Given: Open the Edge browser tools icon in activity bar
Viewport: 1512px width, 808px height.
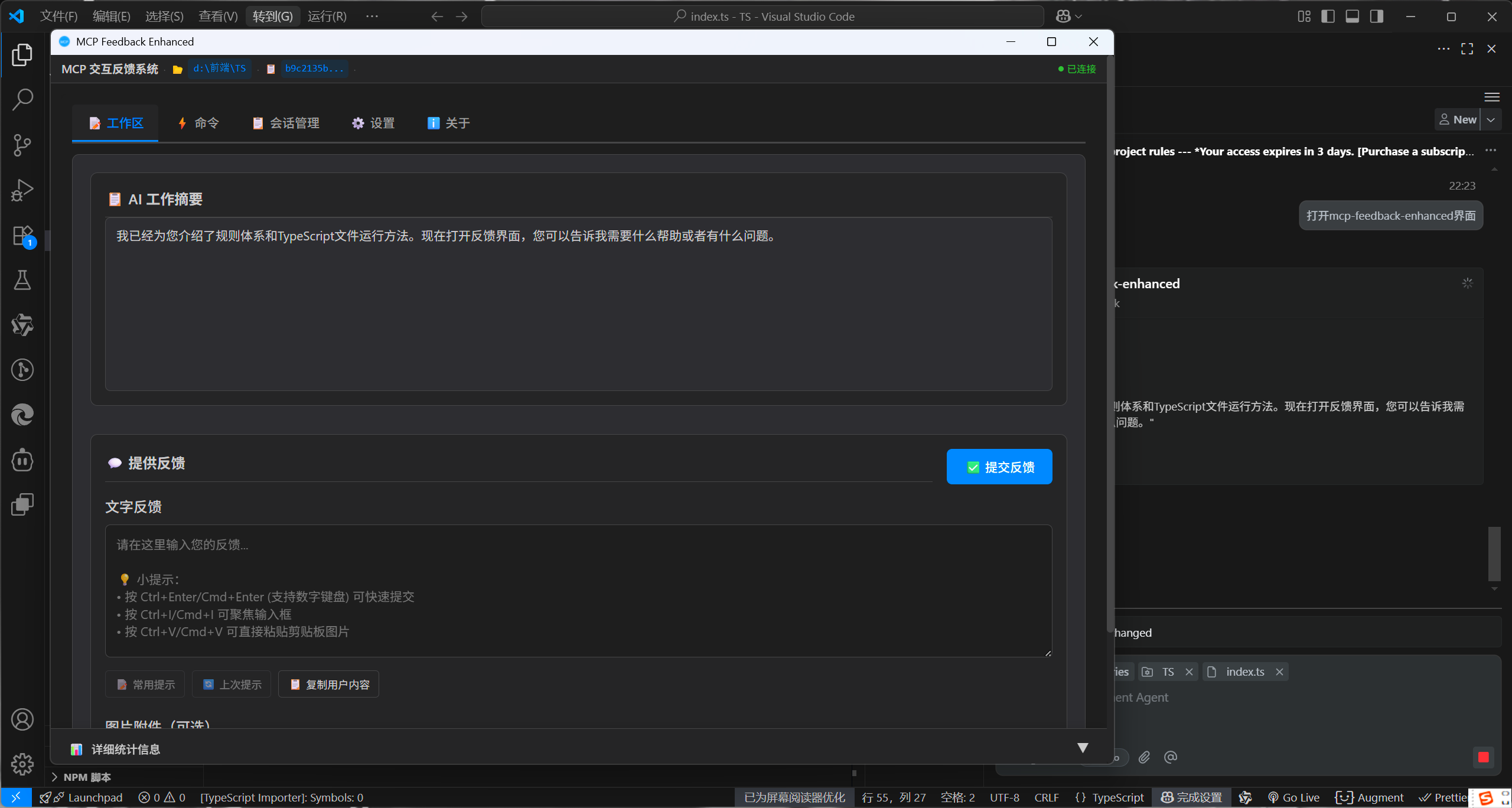Looking at the screenshot, I should pos(22,415).
